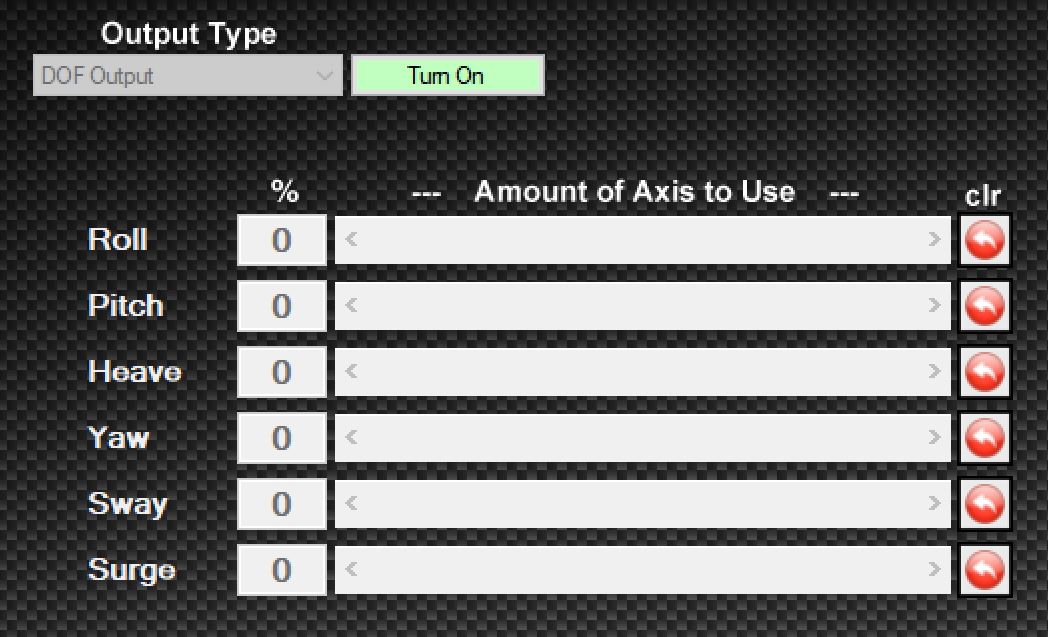Toggle output with the Turn On button
Screen dimensions: 1048x637
pos(447,76)
